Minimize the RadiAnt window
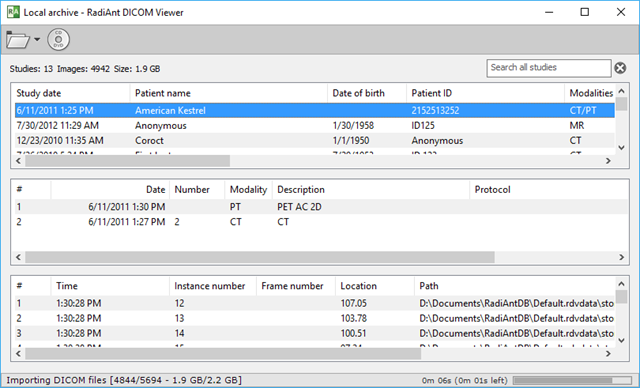Image resolution: width=640 pixels, height=388 pixels. [549, 12]
